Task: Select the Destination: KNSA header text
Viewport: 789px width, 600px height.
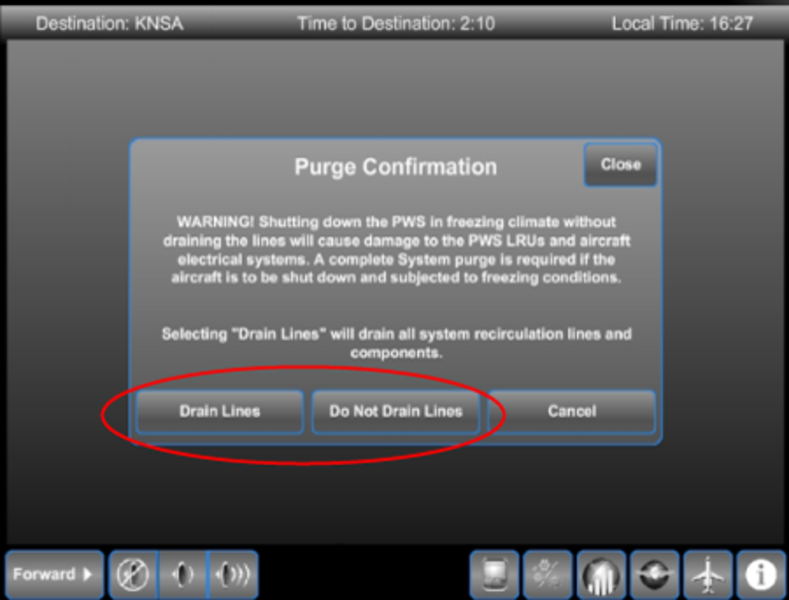Action: pyautogui.click(x=109, y=24)
